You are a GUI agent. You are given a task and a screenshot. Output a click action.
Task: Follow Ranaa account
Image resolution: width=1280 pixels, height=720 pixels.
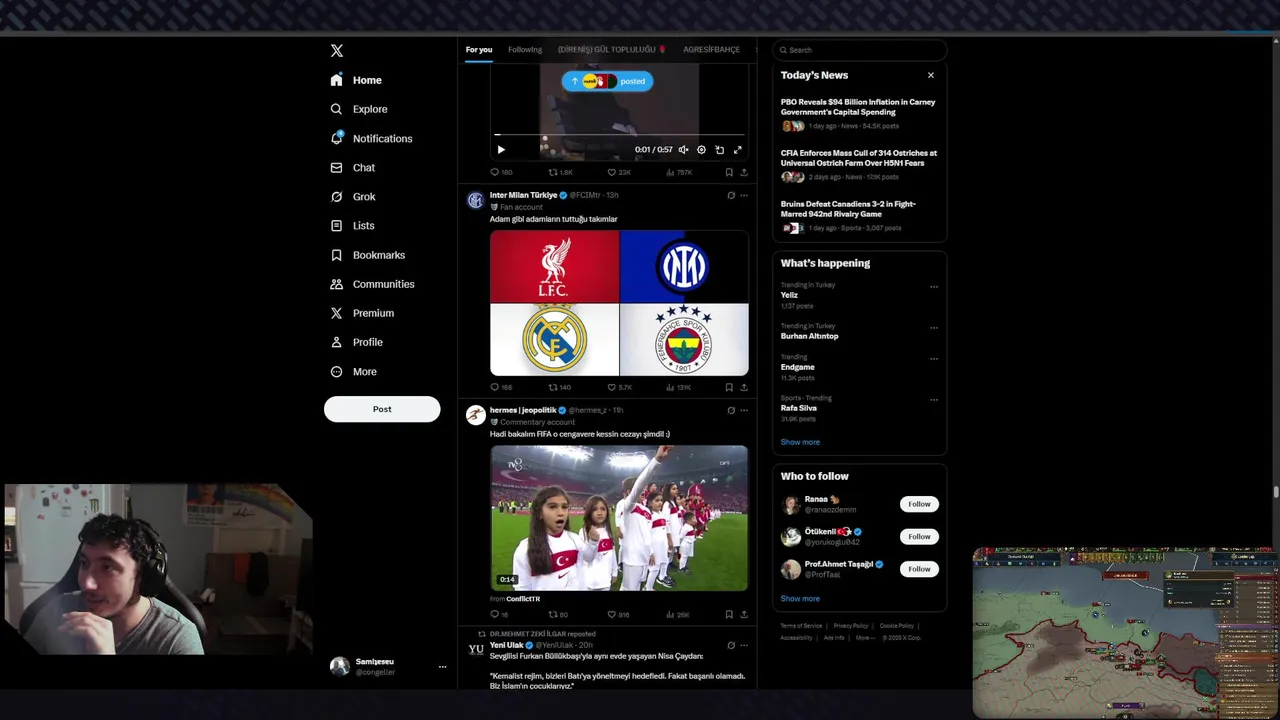click(x=919, y=504)
